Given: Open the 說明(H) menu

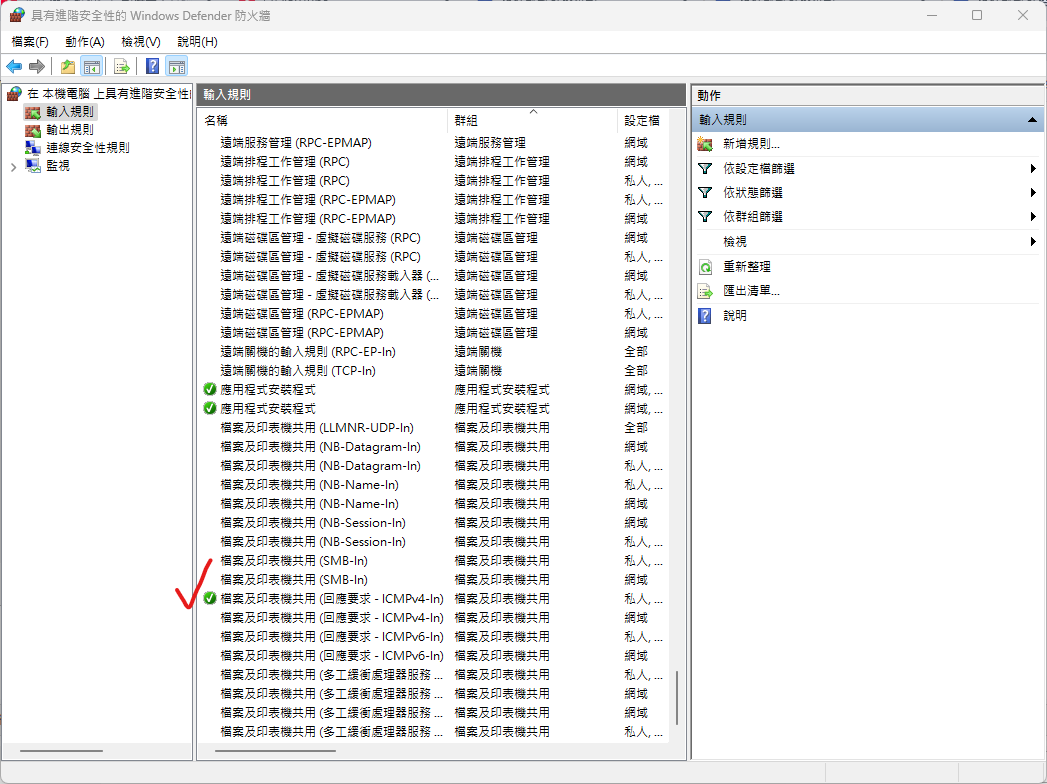Looking at the screenshot, I should 197,41.
